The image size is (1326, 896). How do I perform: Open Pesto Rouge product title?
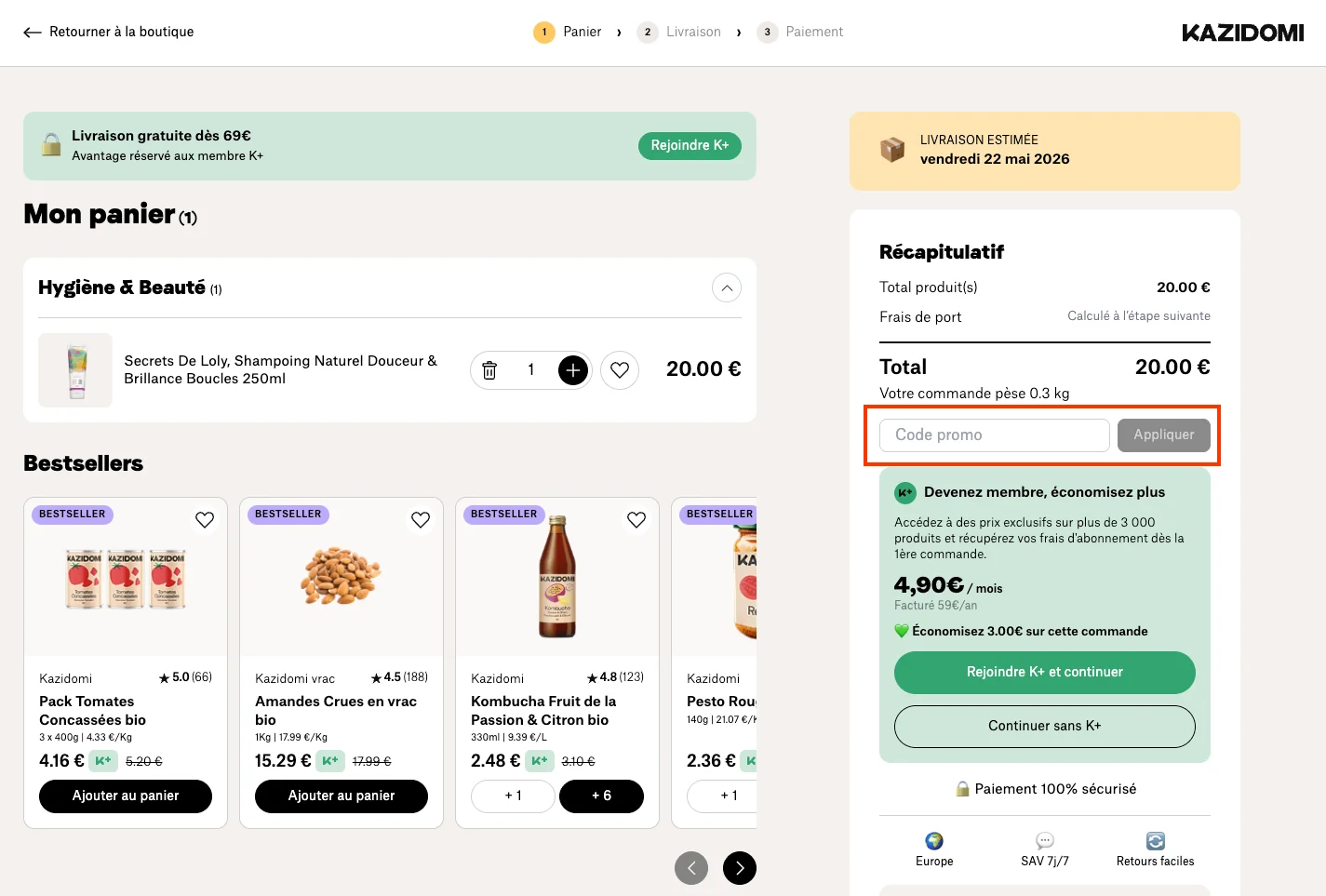pos(721,702)
